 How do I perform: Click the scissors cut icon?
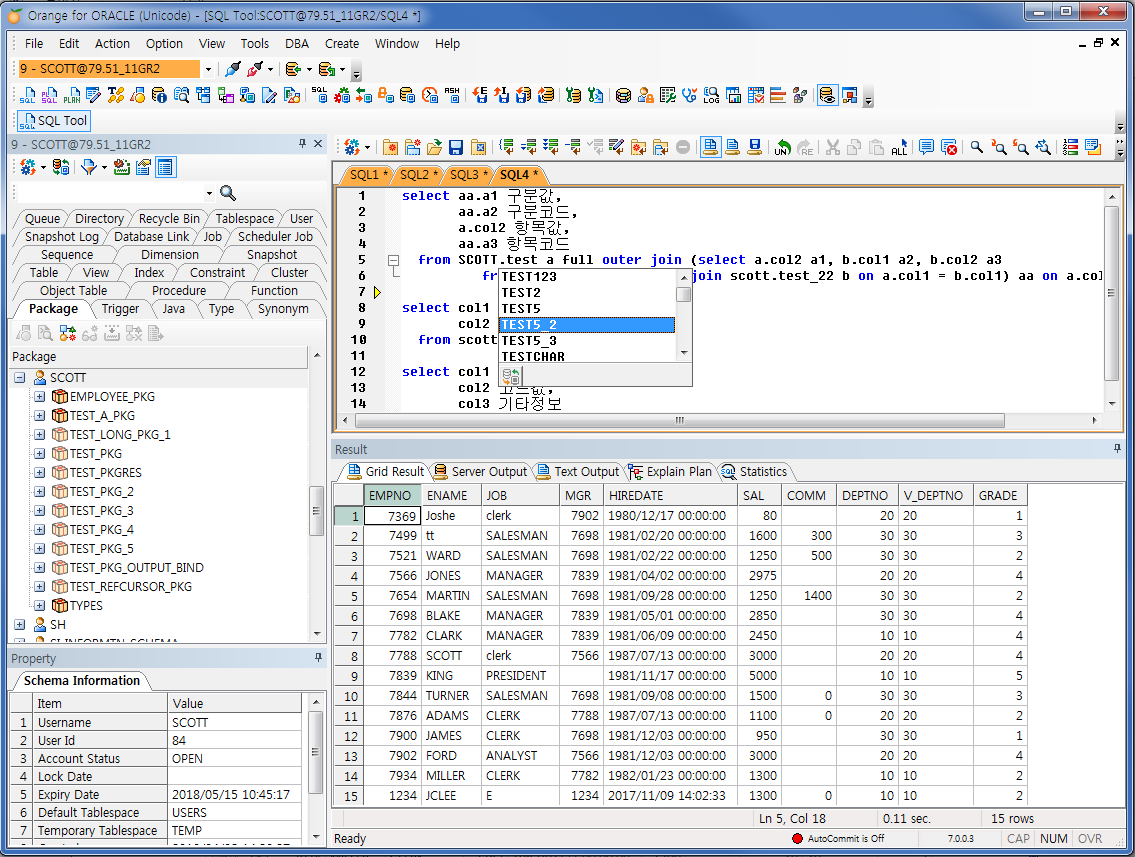pyautogui.click(x=833, y=148)
